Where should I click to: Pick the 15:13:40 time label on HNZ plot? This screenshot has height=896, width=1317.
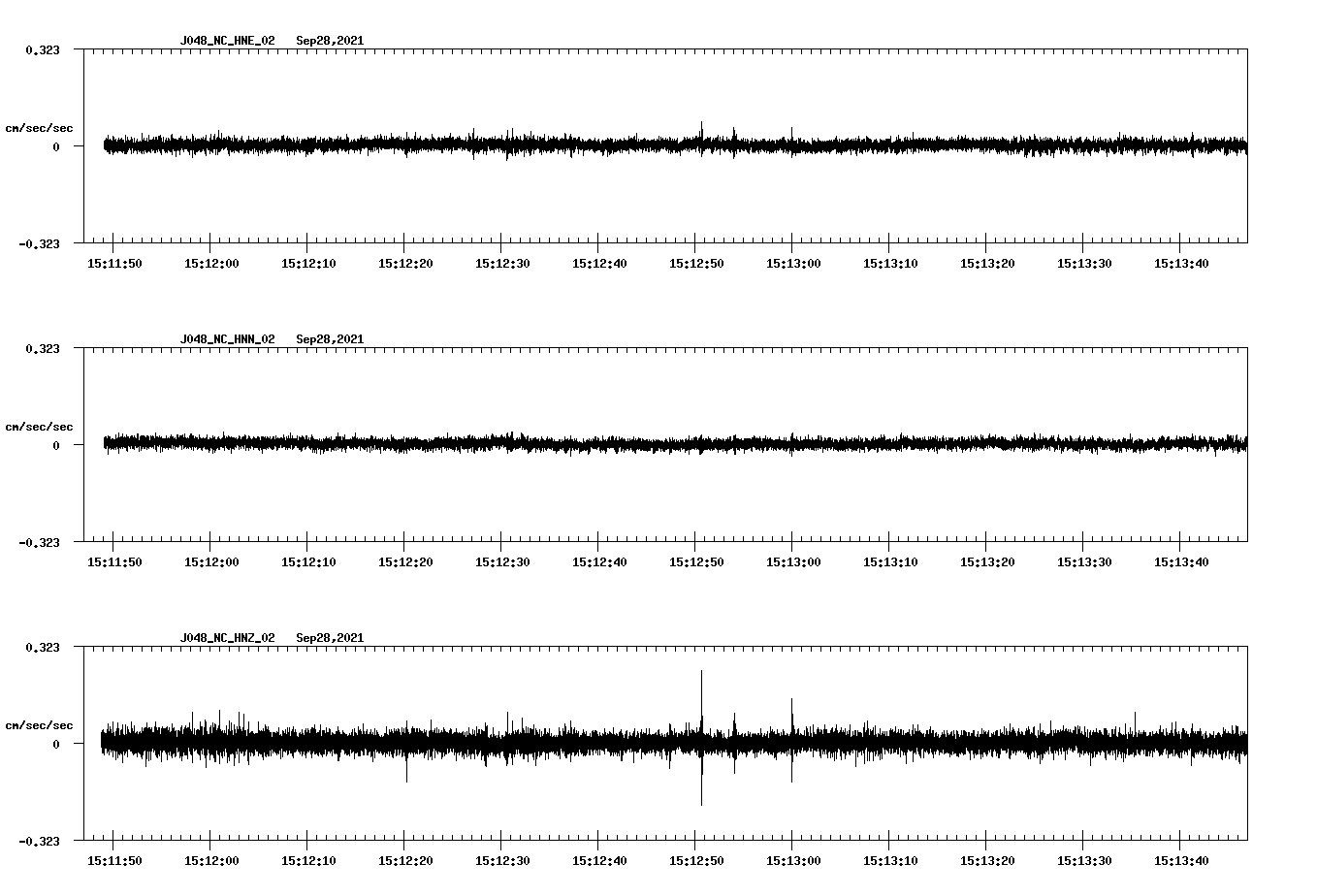tap(1181, 861)
